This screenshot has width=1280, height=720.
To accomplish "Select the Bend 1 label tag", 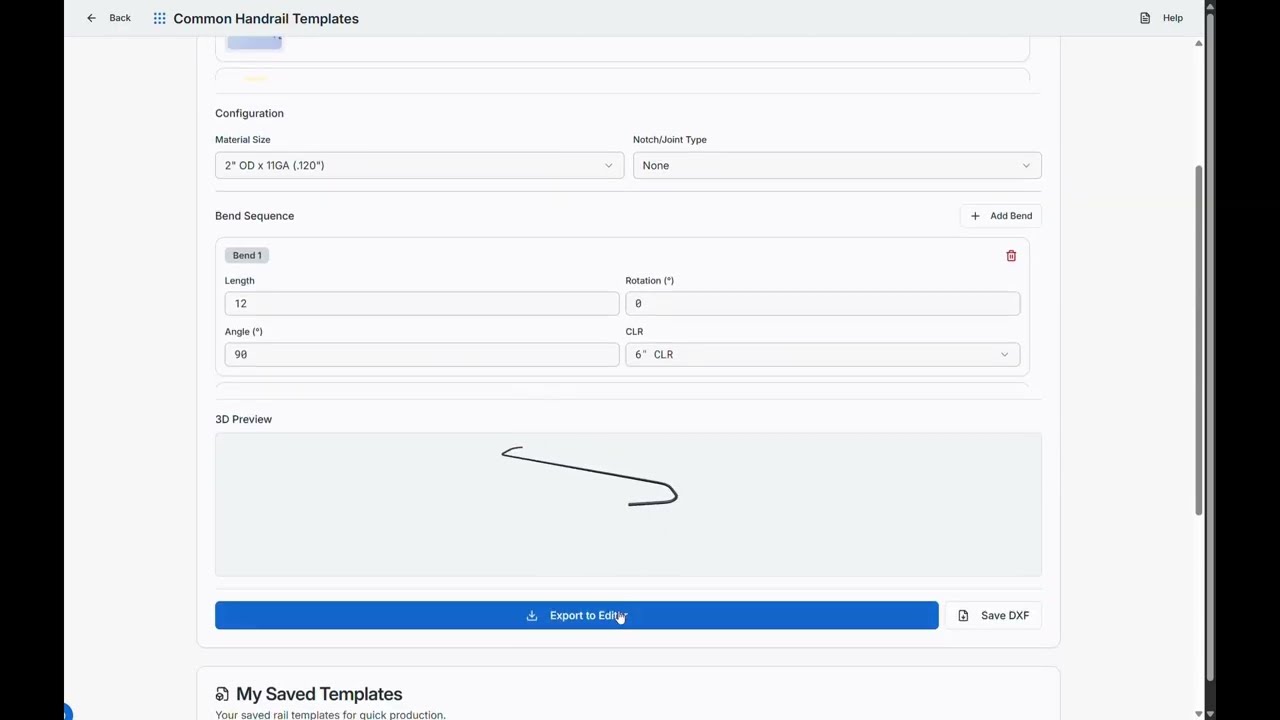I will tap(247, 255).
